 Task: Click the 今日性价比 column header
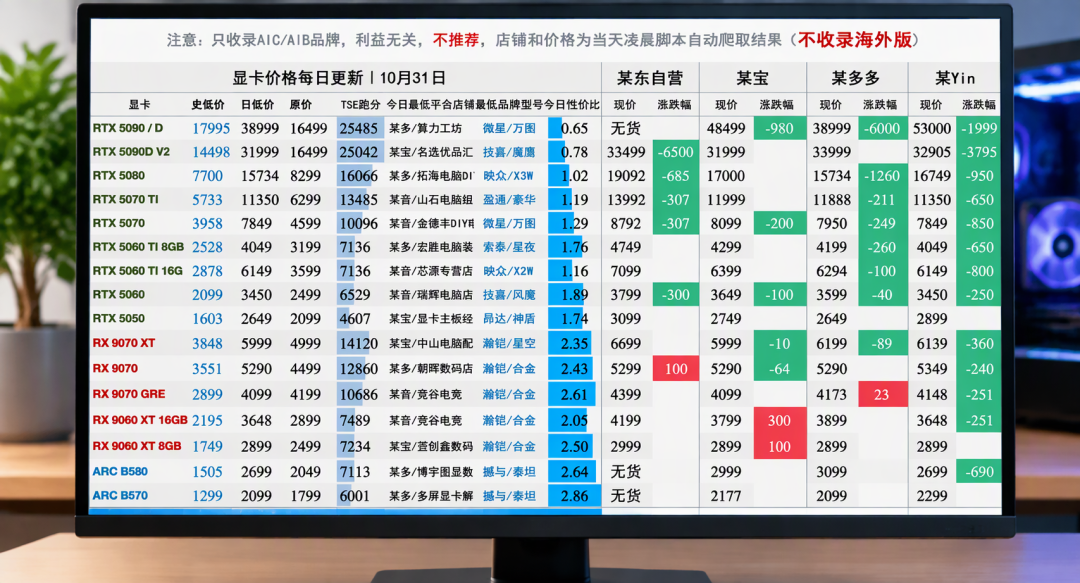572,105
